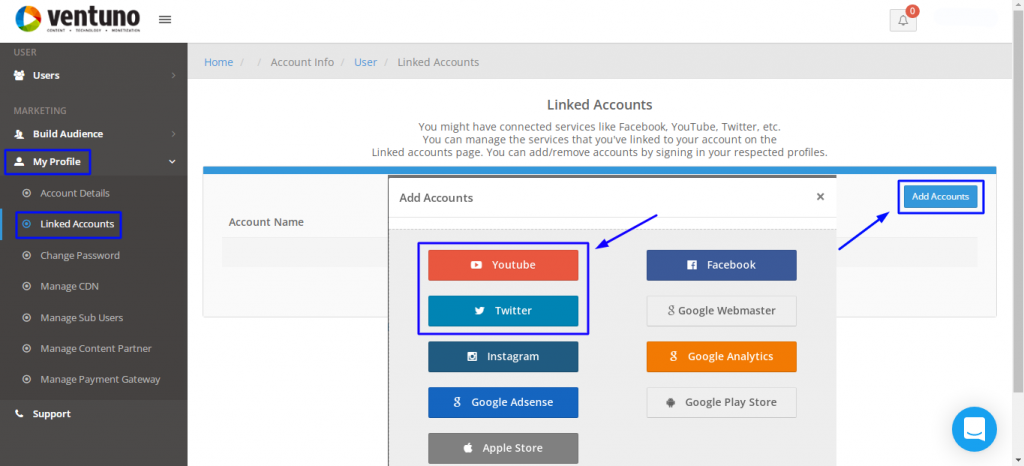Open the chat support bubble

[x=974, y=429]
